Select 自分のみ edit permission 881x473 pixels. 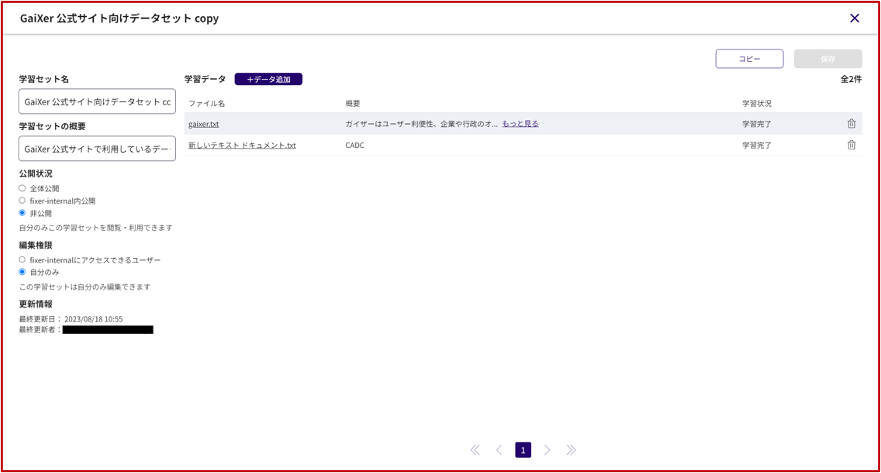coord(23,272)
